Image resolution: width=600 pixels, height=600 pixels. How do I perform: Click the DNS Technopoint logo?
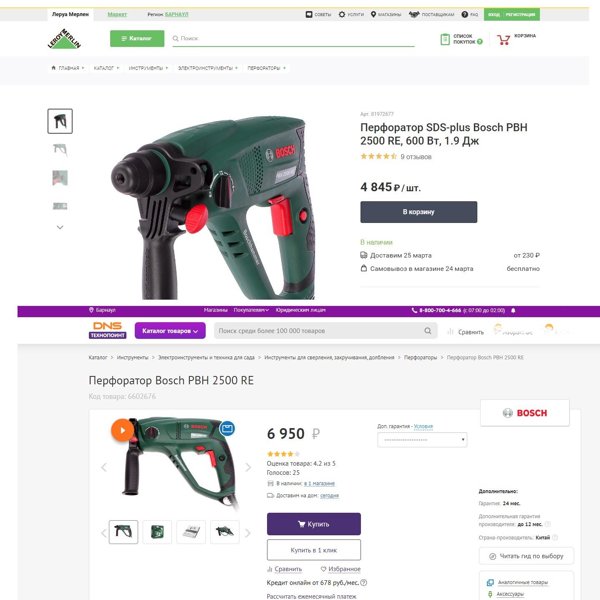point(108,330)
